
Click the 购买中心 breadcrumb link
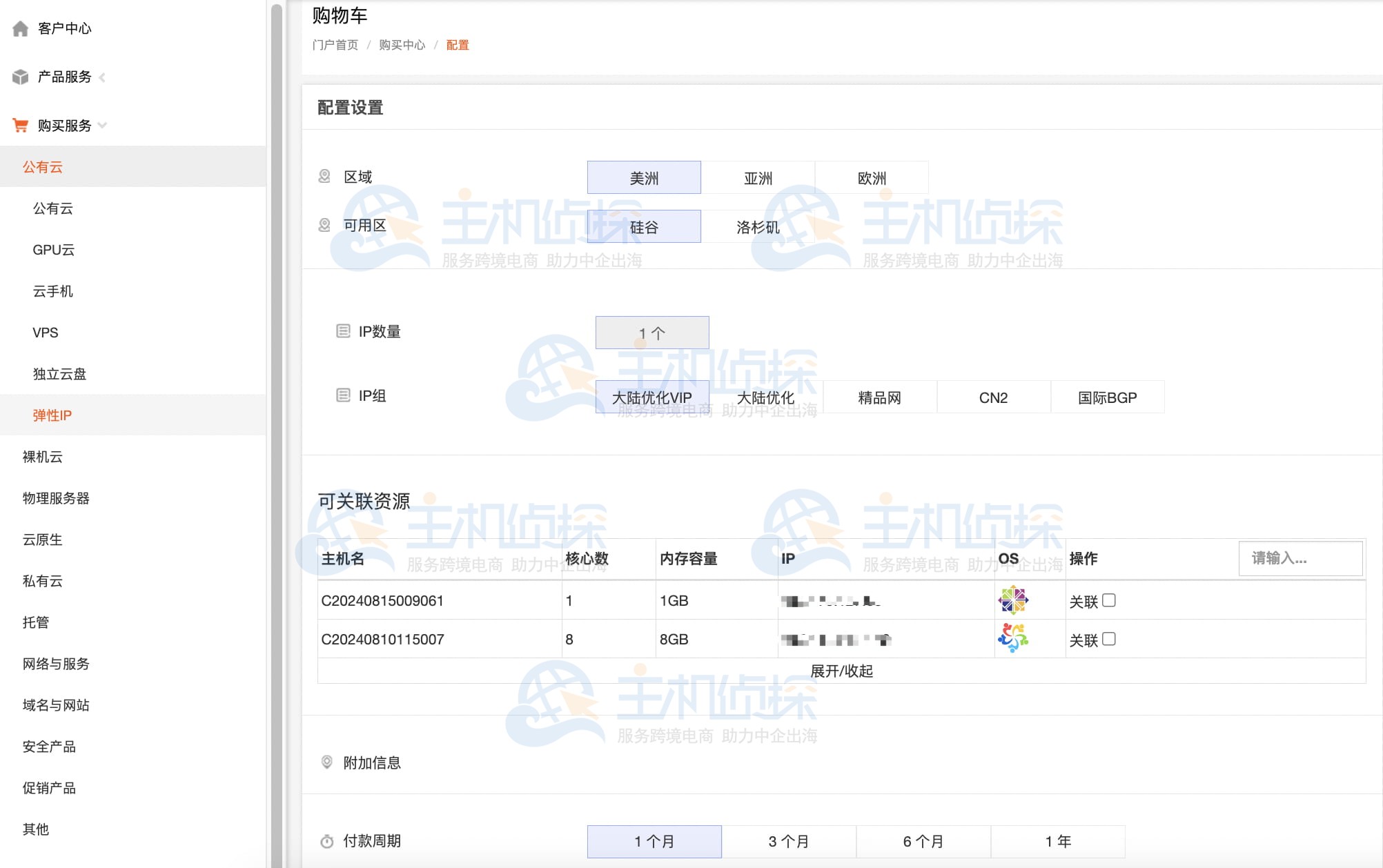(401, 44)
